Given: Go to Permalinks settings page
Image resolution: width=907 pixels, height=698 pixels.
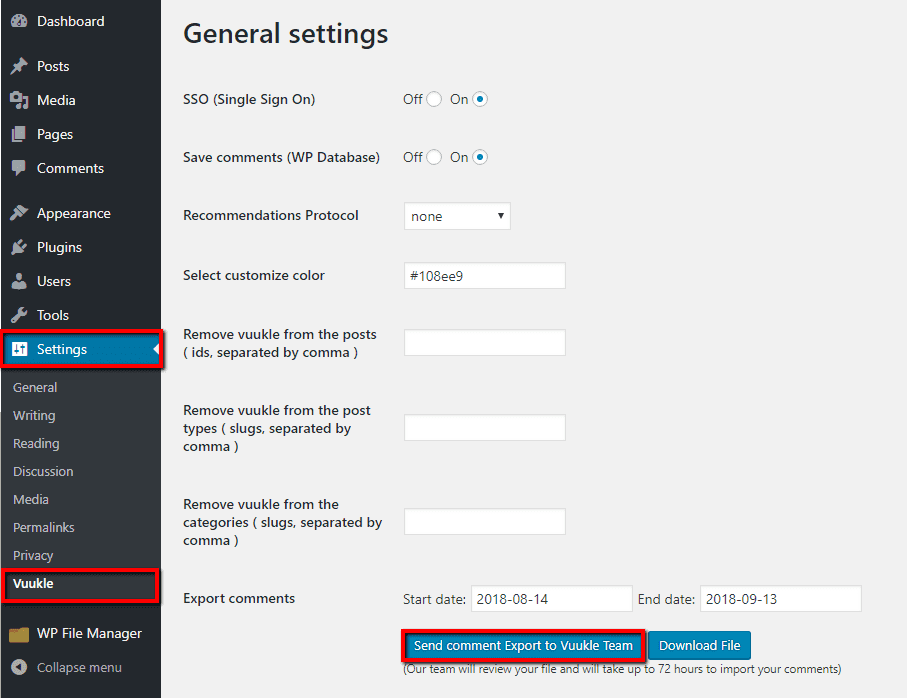Looking at the screenshot, I should (x=43, y=527).
